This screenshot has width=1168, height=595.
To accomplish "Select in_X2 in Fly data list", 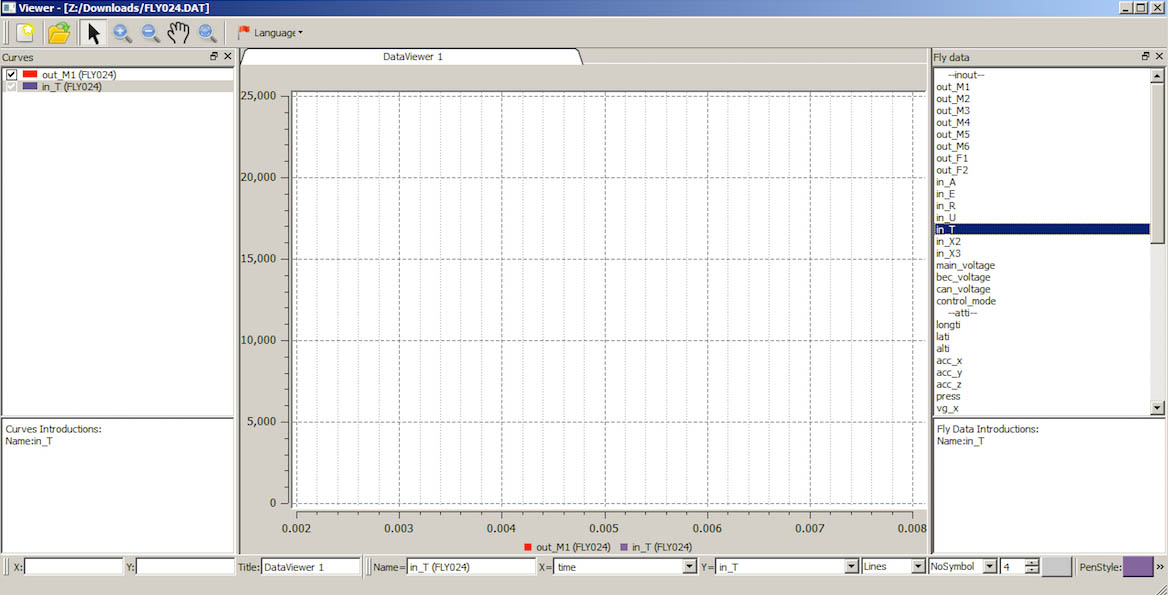I will (x=1042, y=241).
